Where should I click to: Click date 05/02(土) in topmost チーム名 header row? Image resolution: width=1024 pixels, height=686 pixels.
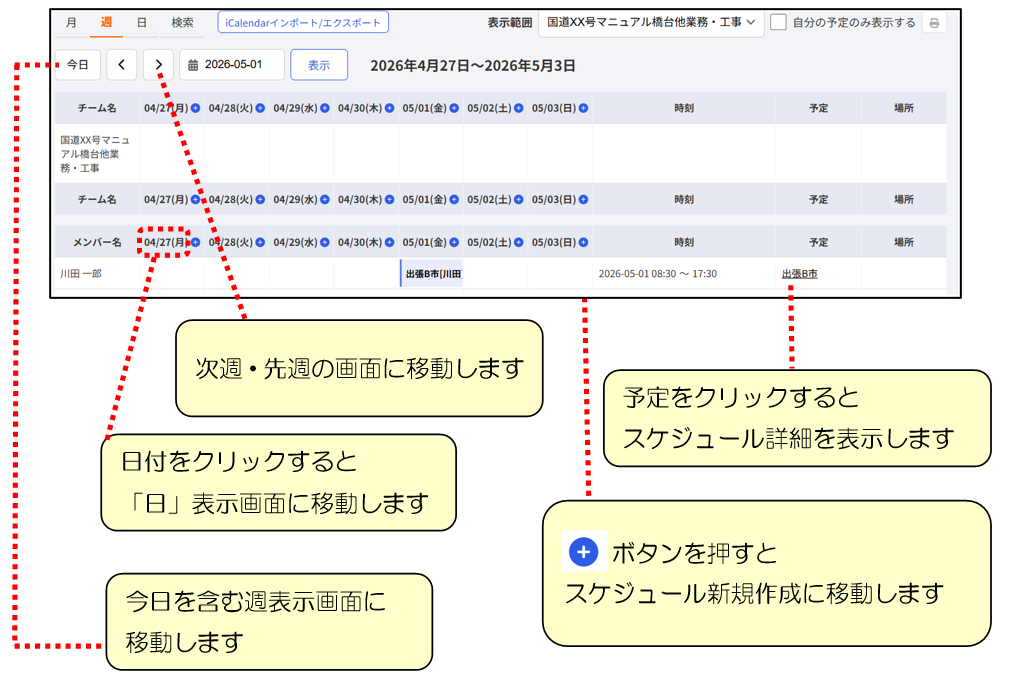(x=489, y=108)
